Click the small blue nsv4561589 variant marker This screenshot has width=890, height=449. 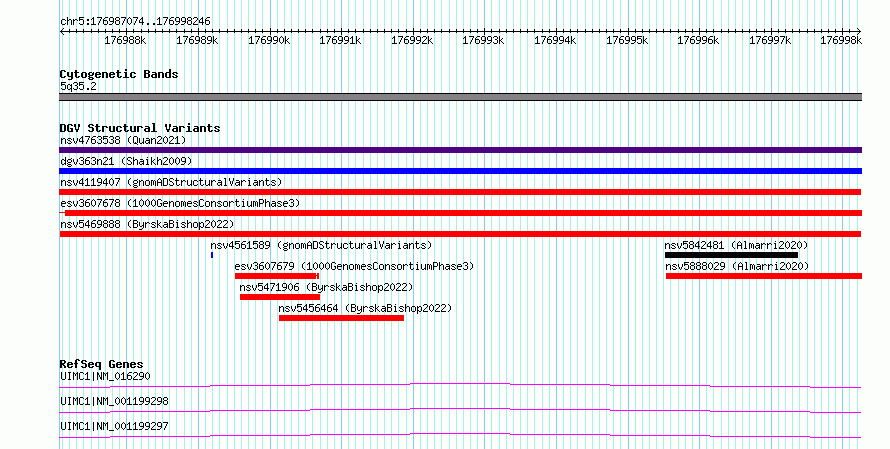tap(212, 255)
